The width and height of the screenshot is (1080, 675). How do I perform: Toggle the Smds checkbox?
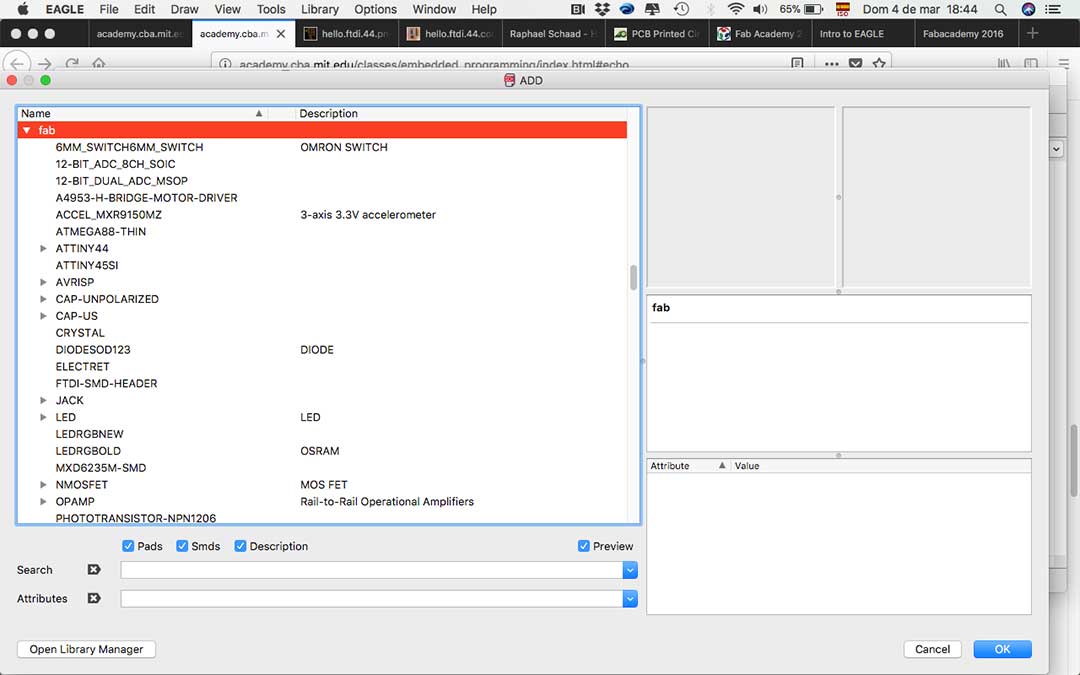pos(182,546)
